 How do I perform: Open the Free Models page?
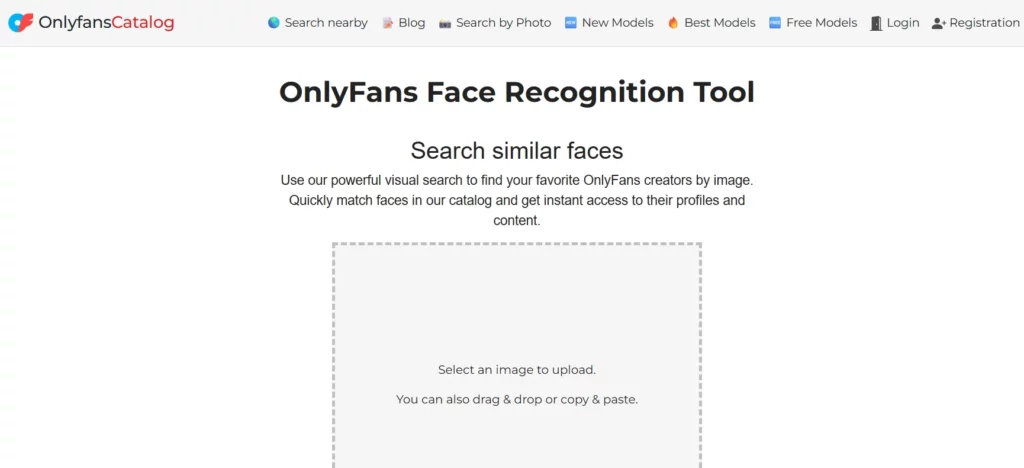tap(821, 23)
